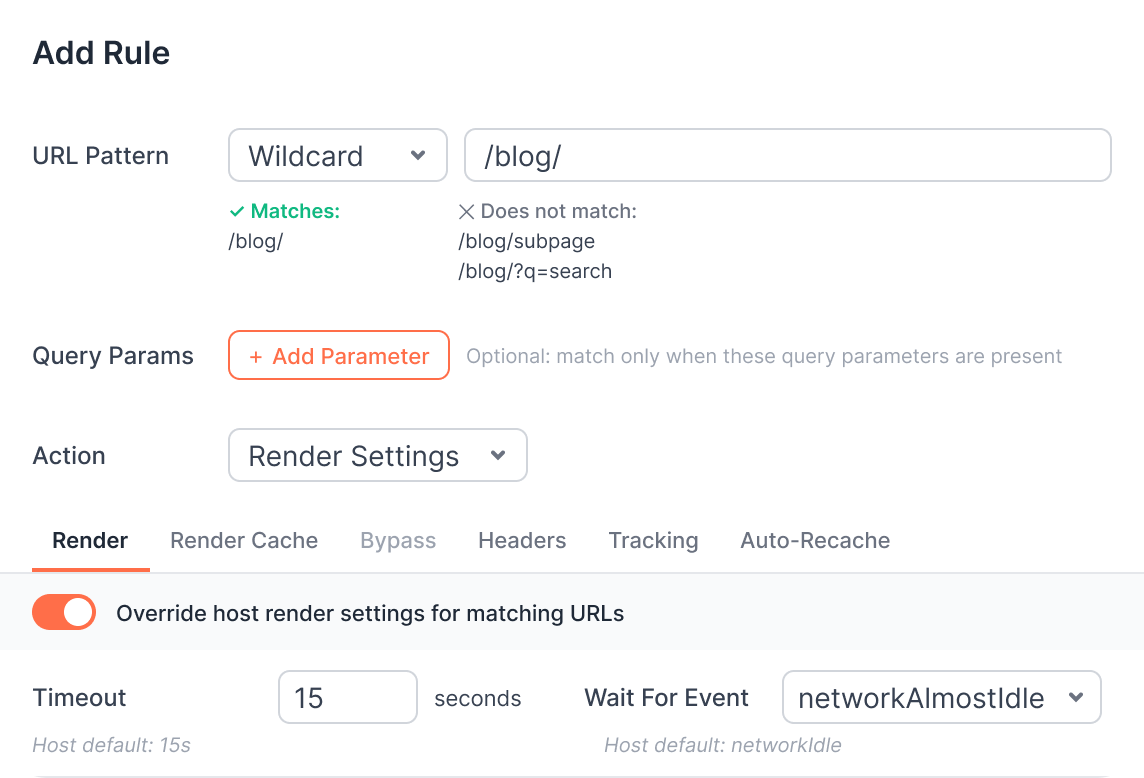This screenshot has width=1144, height=778.
Task: Click the Action label
Action: pyautogui.click(x=69, y=456)
